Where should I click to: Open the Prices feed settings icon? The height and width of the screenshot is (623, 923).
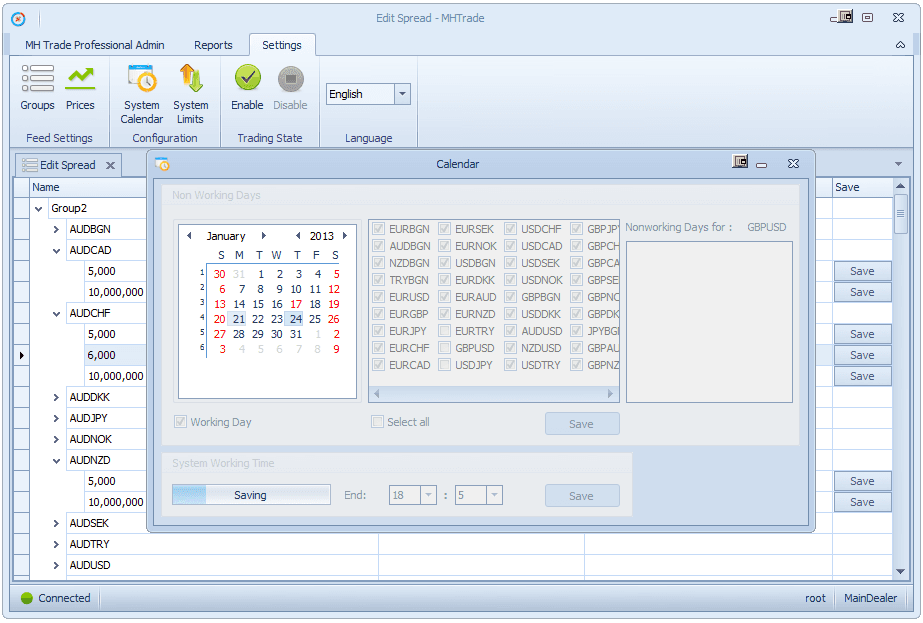click(x=80, y=88)
